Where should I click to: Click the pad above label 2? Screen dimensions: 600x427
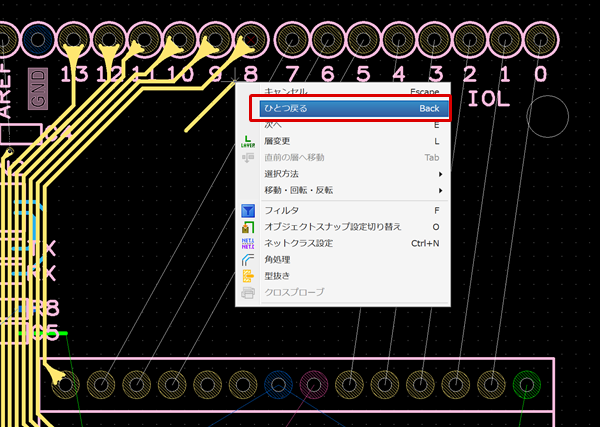pos(470,39)
